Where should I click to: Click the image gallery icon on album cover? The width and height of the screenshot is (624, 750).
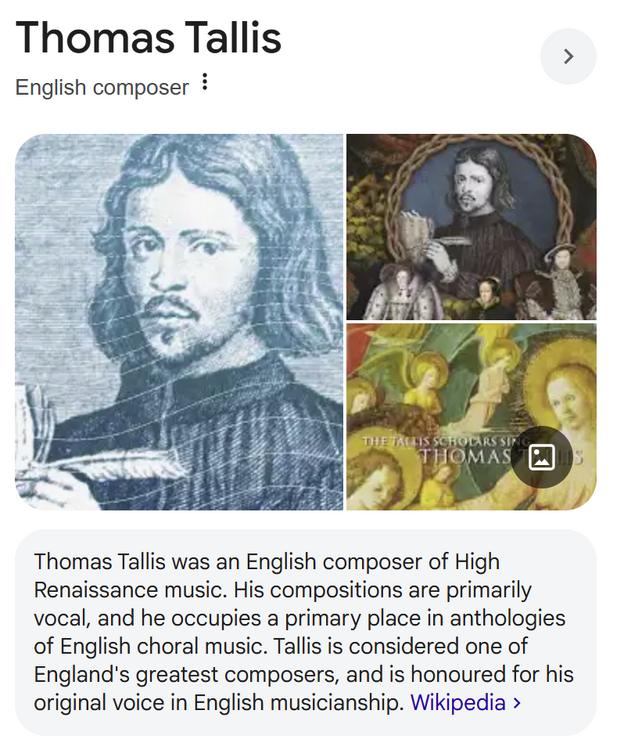pos(541,457)
